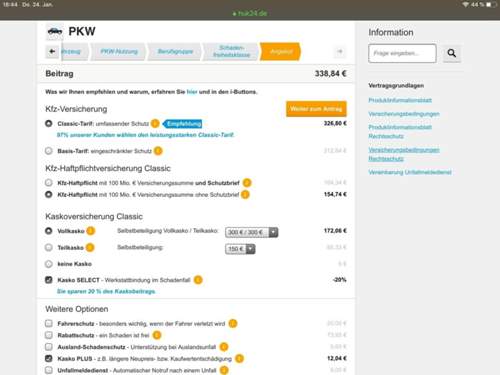The image size is (500, 375).
Task: Select the Angebot step tab
Action: tap(281, 51)
